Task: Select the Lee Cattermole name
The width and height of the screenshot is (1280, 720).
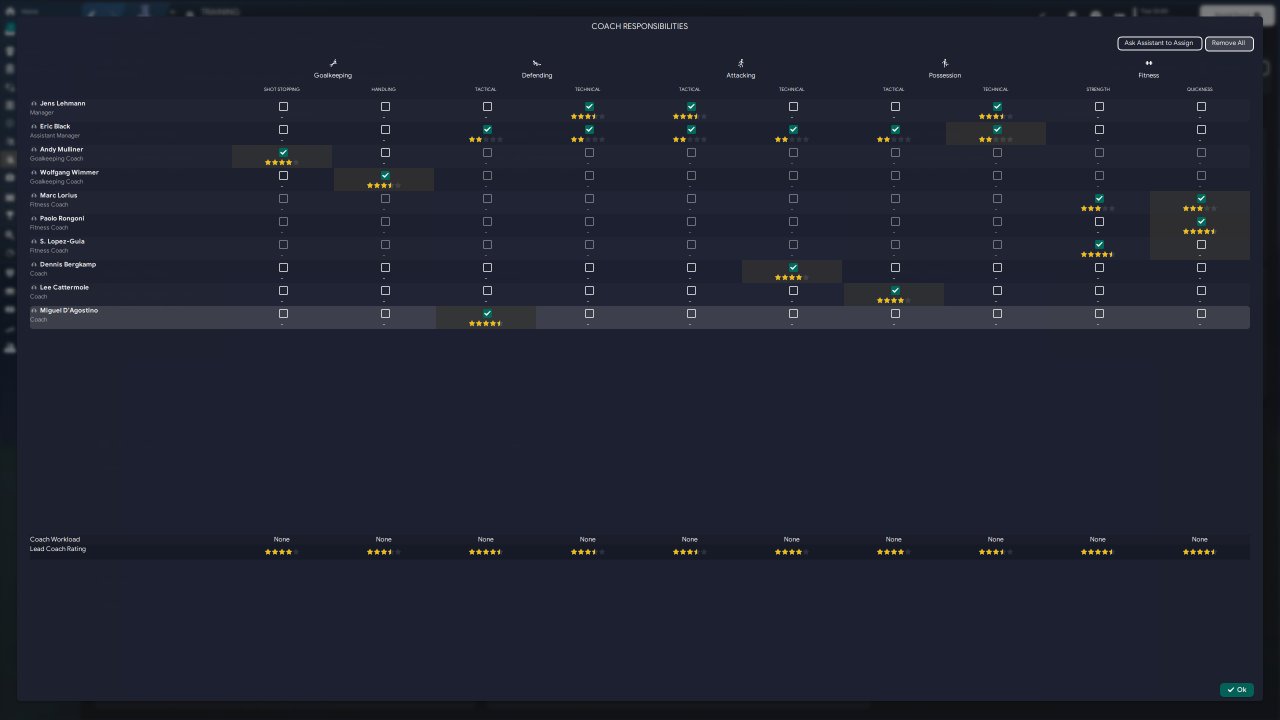Action: 64,288
